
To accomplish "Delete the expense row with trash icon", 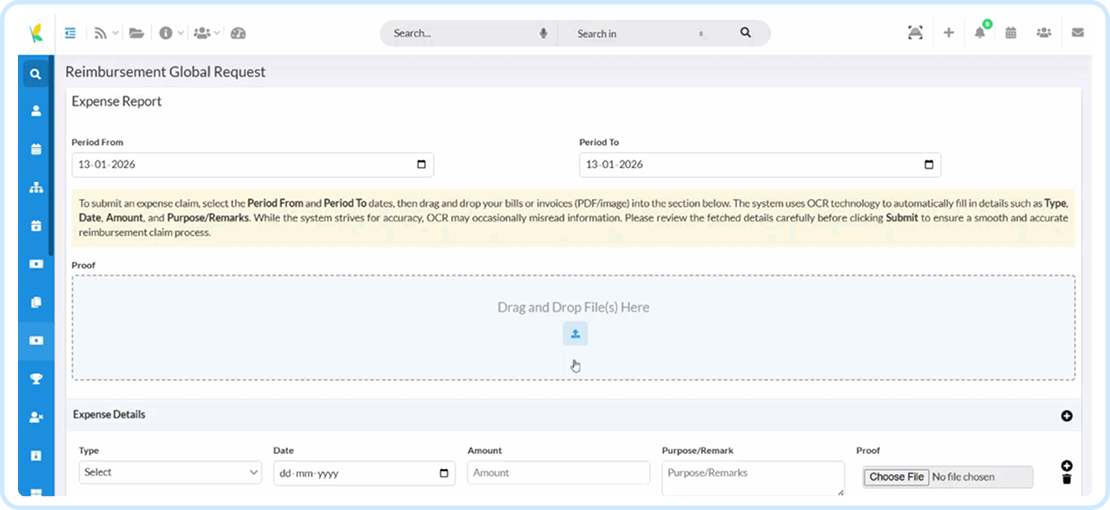I will click(1067, 480).
